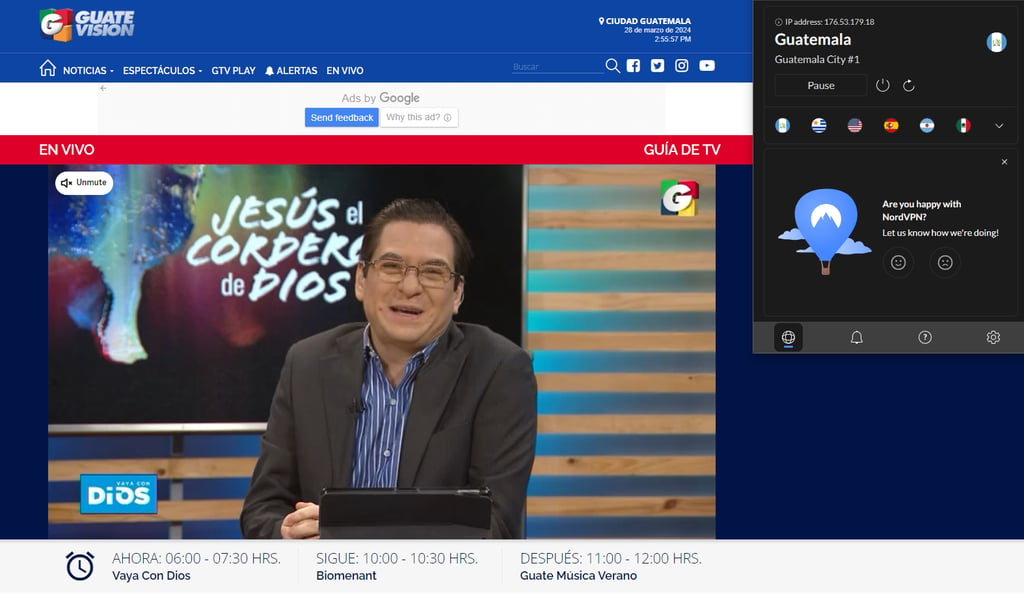The width and height of the screenshot is (1024, 594).
Task: Click the magnifier search icon
Action: pyautogui.click(x=613, y=66)
